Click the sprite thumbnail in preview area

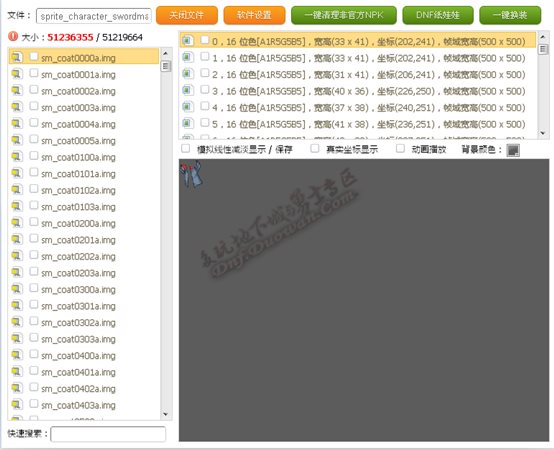pos(192,174)
